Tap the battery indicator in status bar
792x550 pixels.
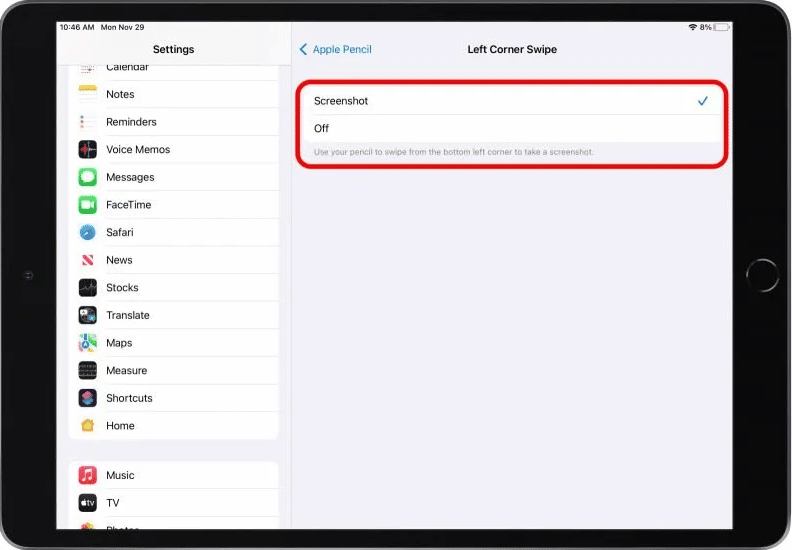718,28
